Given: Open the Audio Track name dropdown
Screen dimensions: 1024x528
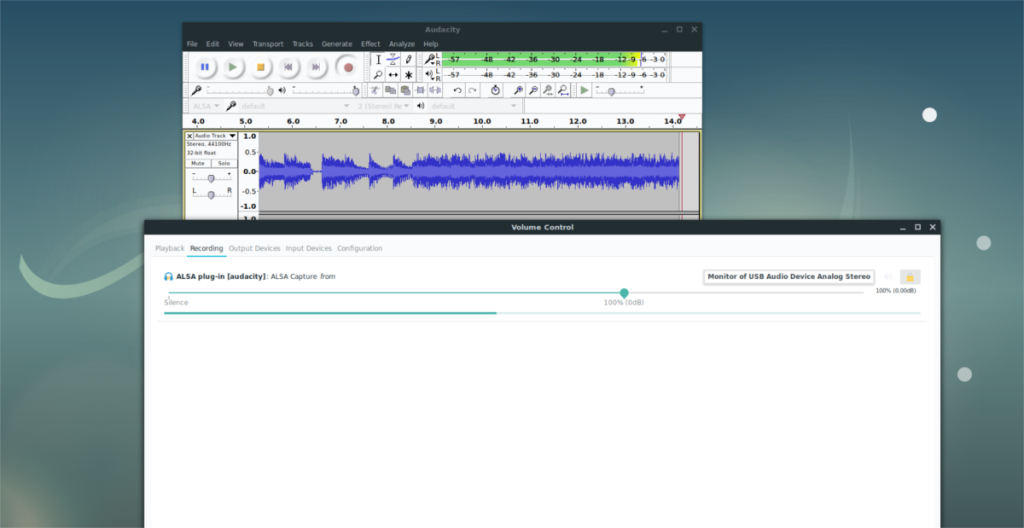Looking at the screenshot, I should tap(215, 135).
